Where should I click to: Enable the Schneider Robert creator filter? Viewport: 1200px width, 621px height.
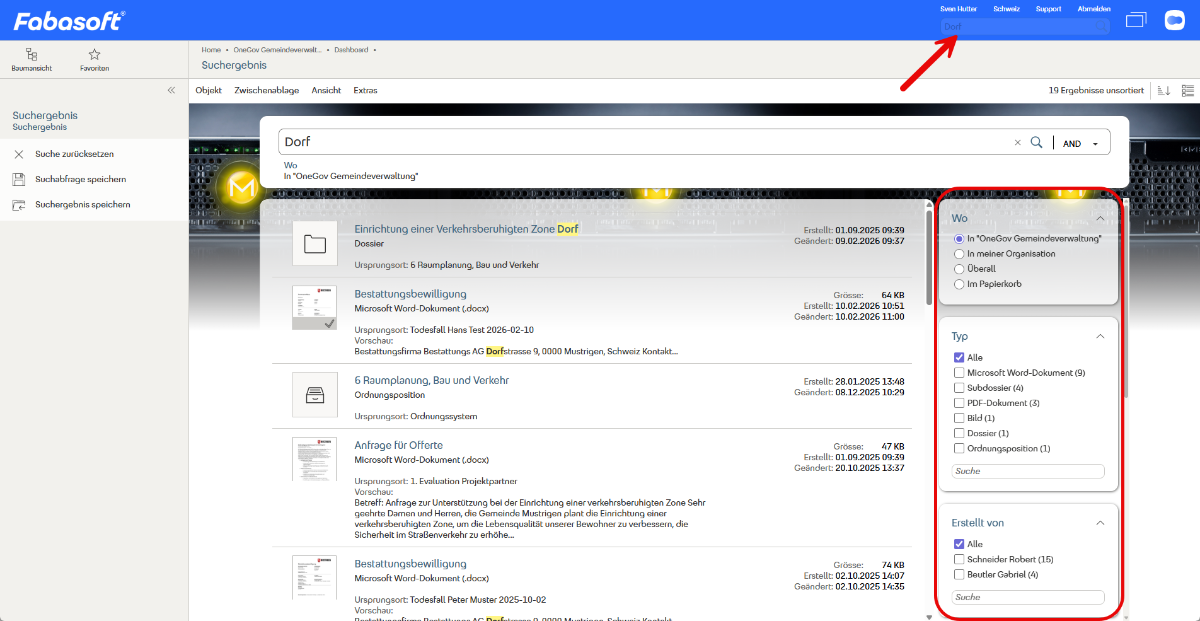coord(959,559)
